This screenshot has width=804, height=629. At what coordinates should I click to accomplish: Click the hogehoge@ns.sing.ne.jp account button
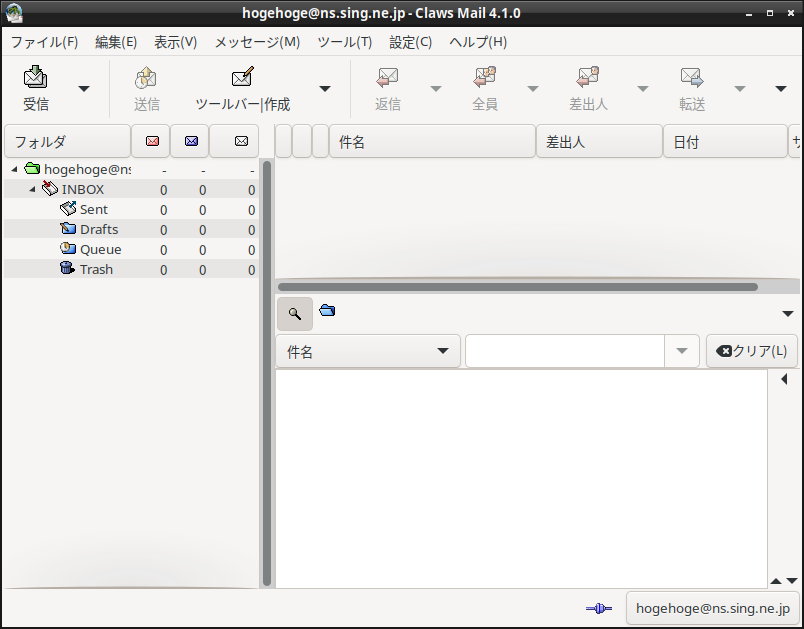[x=713, y=608]
